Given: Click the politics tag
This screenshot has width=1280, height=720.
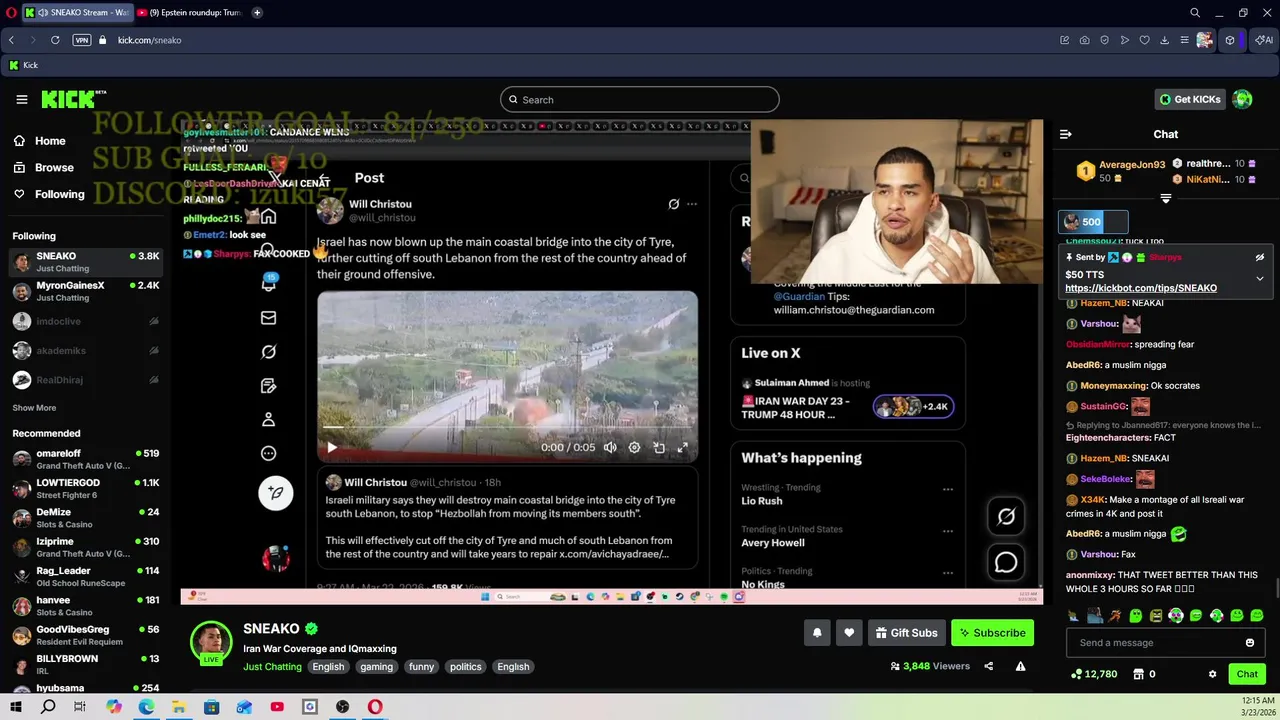Looking at the screenshot, I should pos(465,667).
